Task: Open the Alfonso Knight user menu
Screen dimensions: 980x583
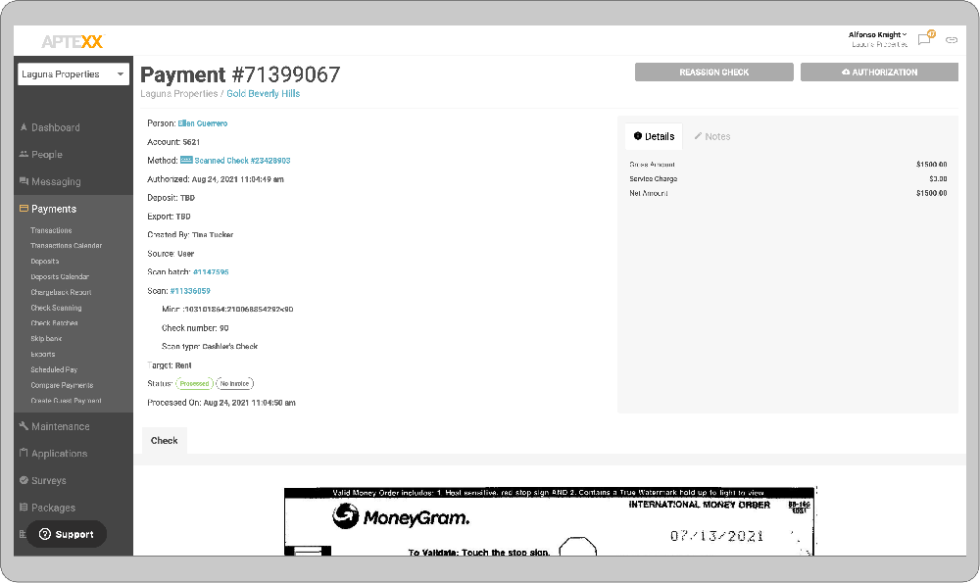Action: [x=878, y=35]
